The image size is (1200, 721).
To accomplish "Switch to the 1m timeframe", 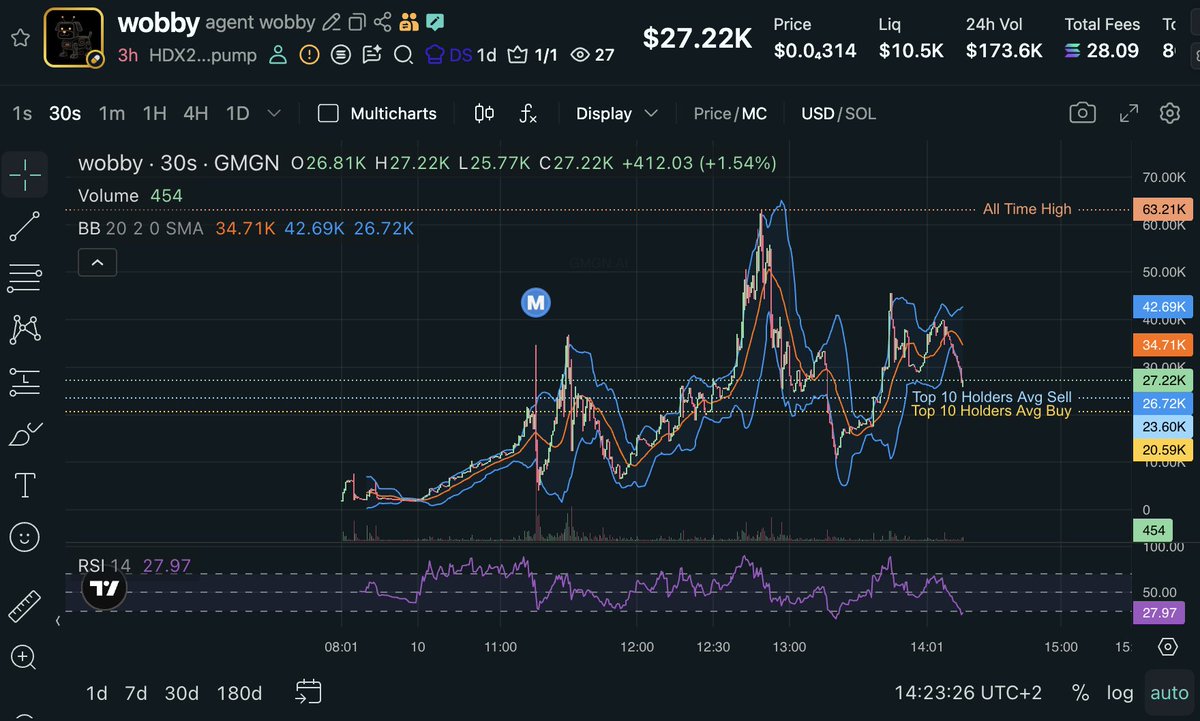I will pyautogui.click(x=111, y=113).
